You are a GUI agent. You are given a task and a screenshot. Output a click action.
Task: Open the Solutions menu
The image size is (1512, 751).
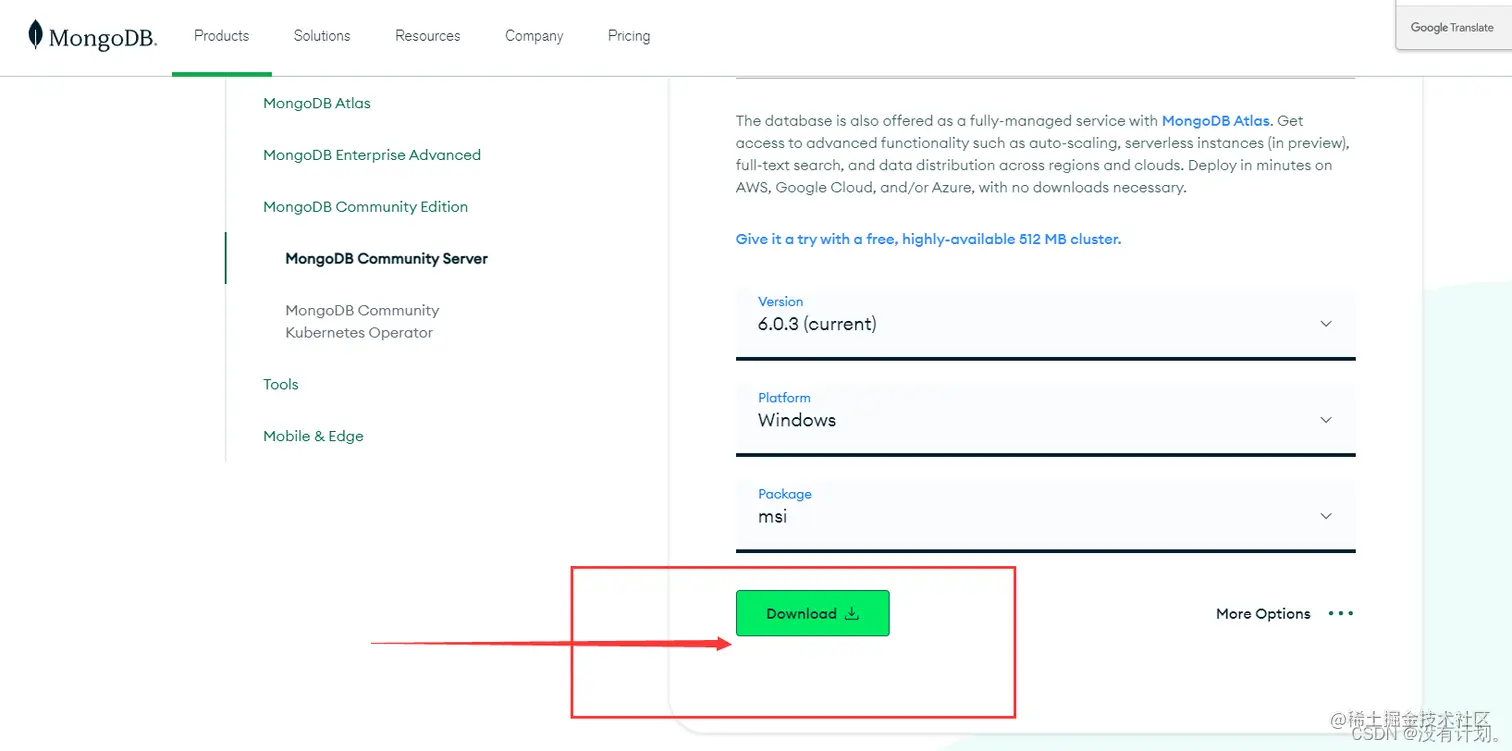click(x=322, y=36)
